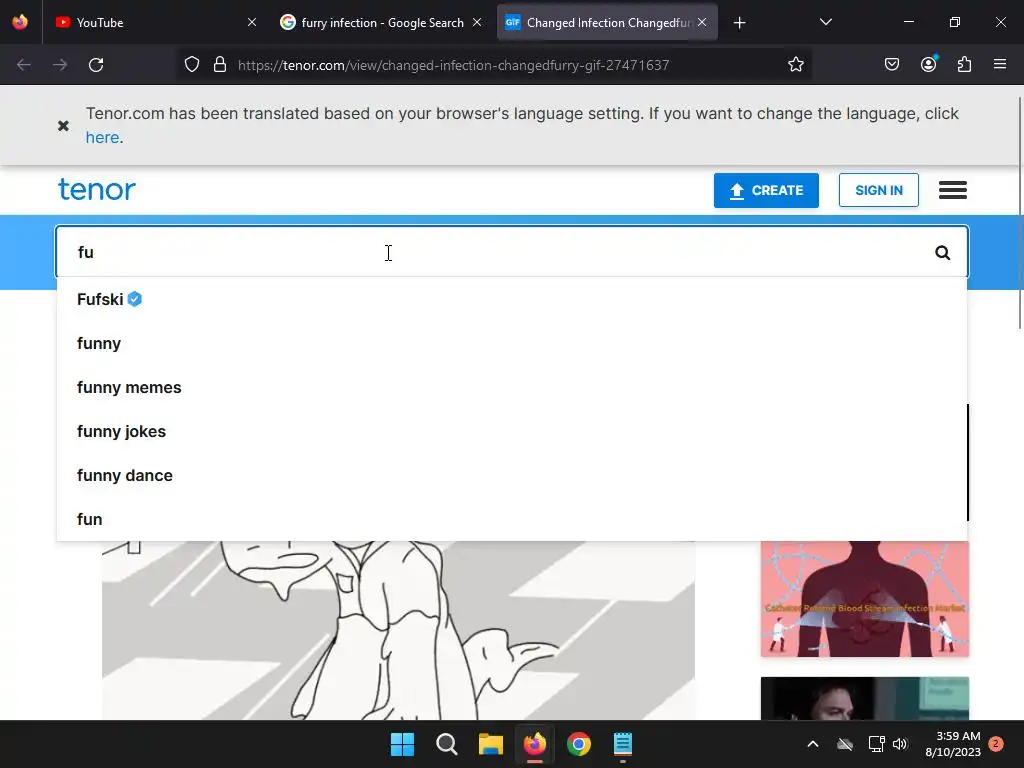The image size is (1024, 768).
Task: Expand the list all tabs dropdown
Action: tap(825, 22)
